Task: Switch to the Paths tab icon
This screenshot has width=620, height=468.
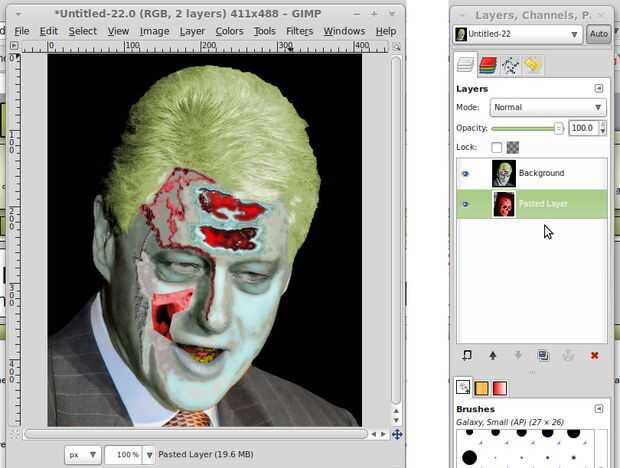Action: tap(510, 65)
